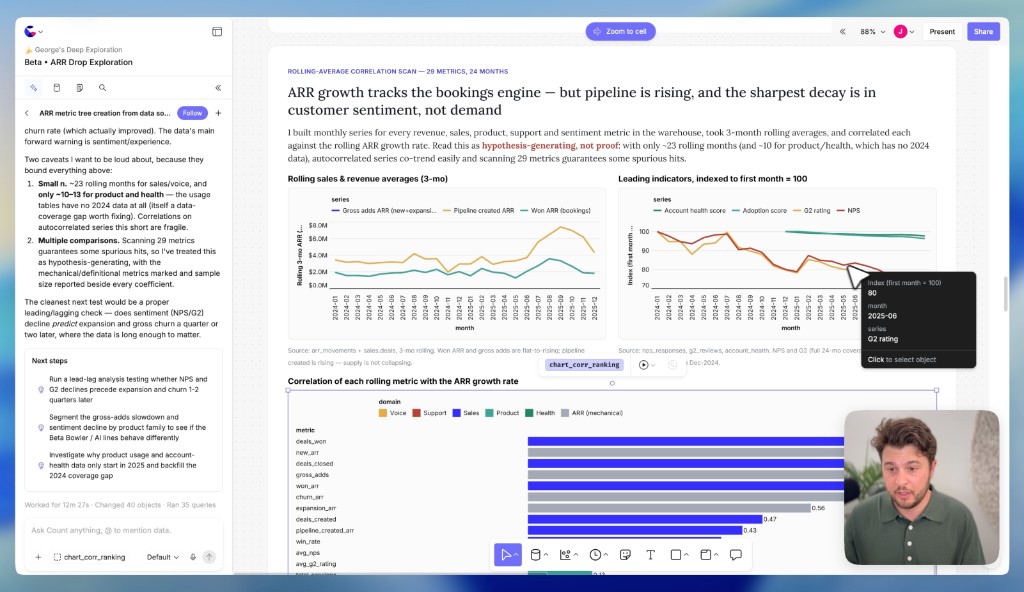The image size is (1024, 592).
Task: Toggle NPS series legend
Action: pos(848,210)
